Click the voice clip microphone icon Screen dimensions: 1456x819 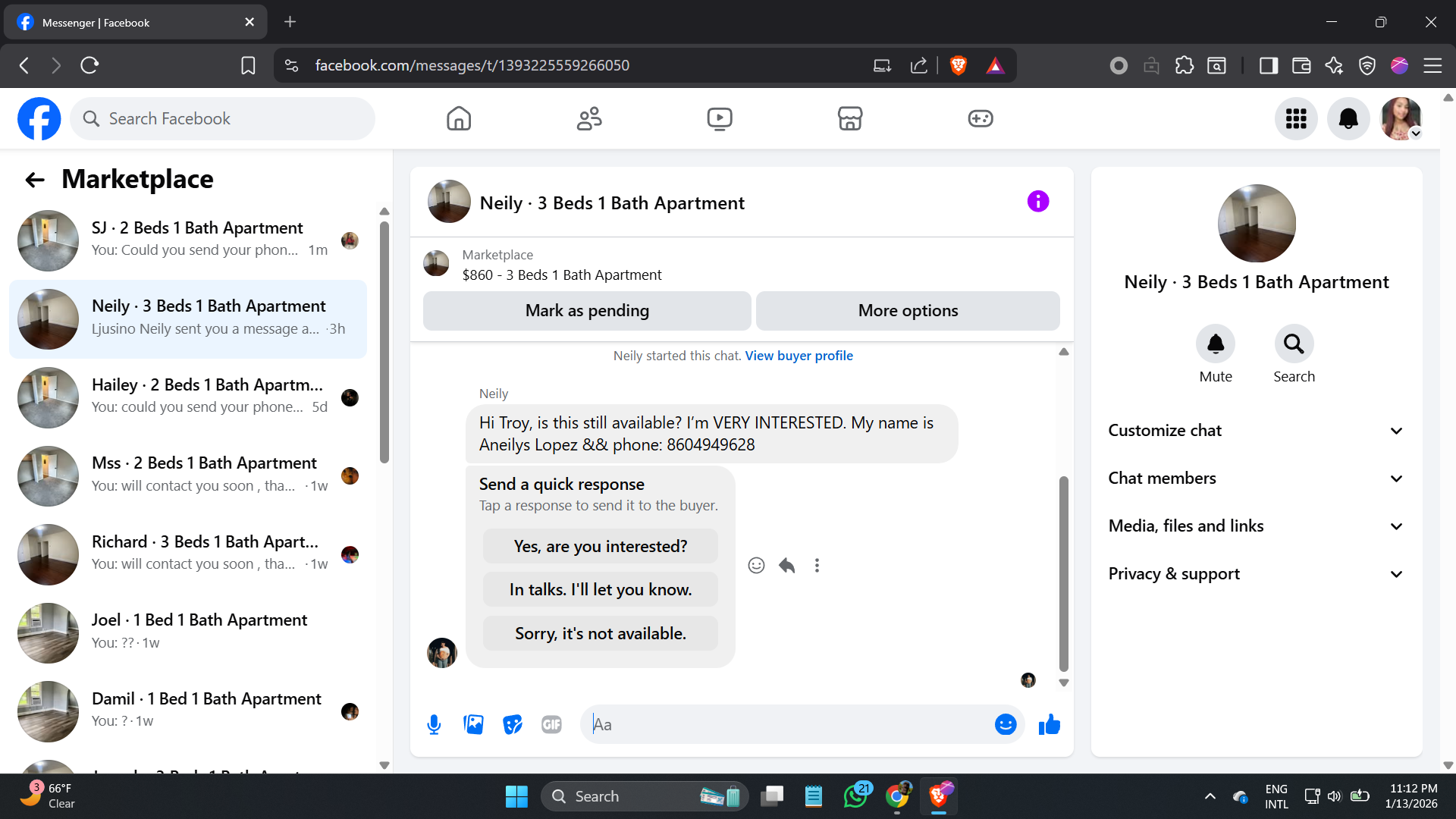pos(434,725)
